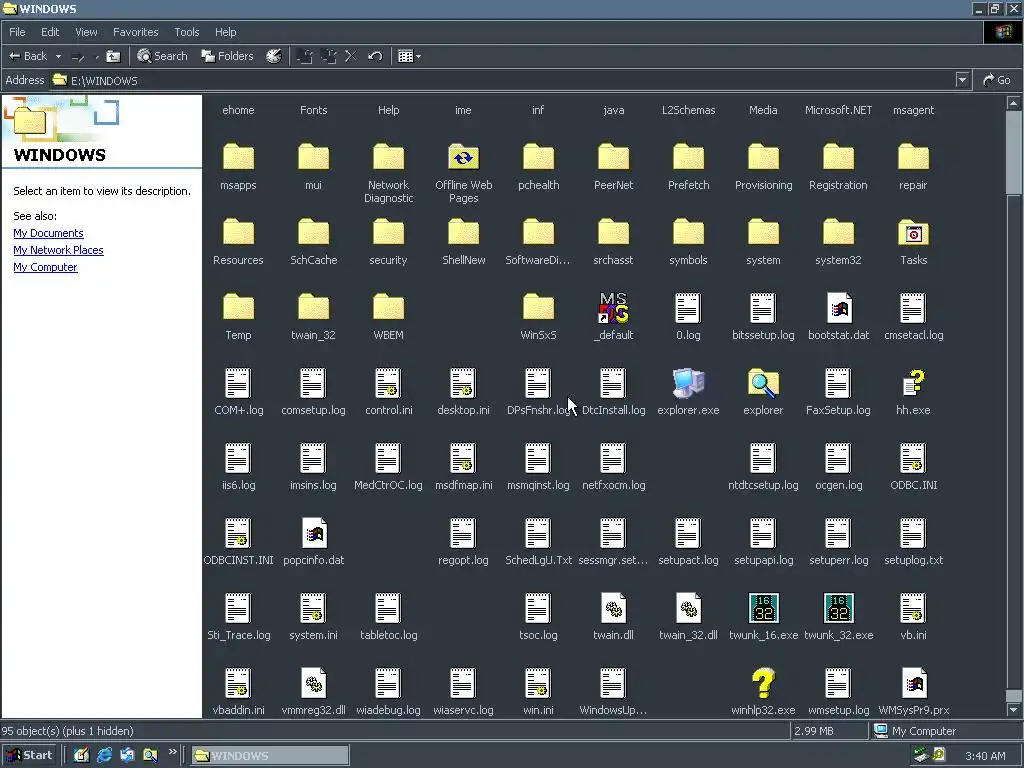
Task: Select win.ini file icon
Action: tap(538, 684)
